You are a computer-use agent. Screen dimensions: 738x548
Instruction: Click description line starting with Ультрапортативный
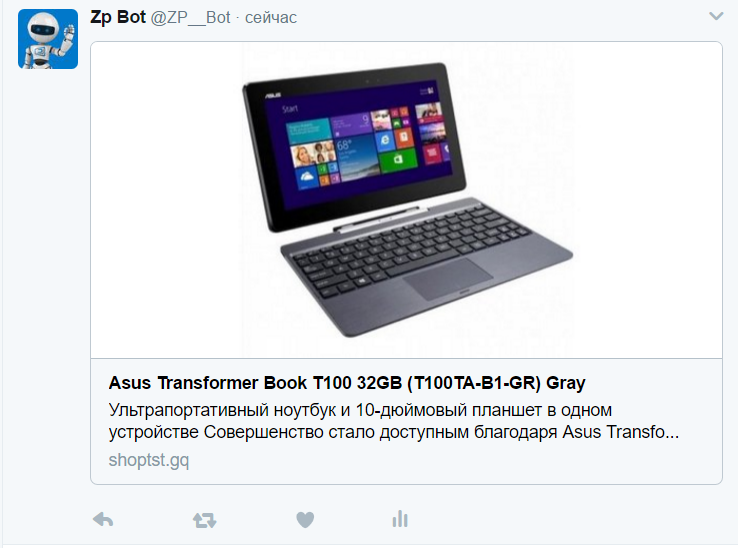click(x=360, y=410)
